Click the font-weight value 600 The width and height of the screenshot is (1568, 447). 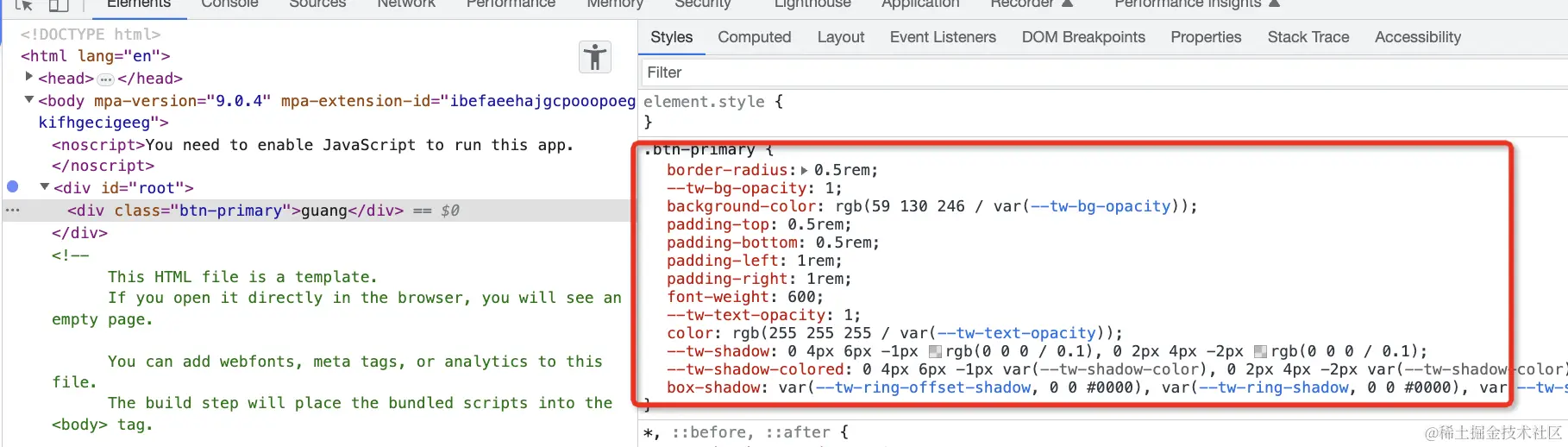coord(801,297)
